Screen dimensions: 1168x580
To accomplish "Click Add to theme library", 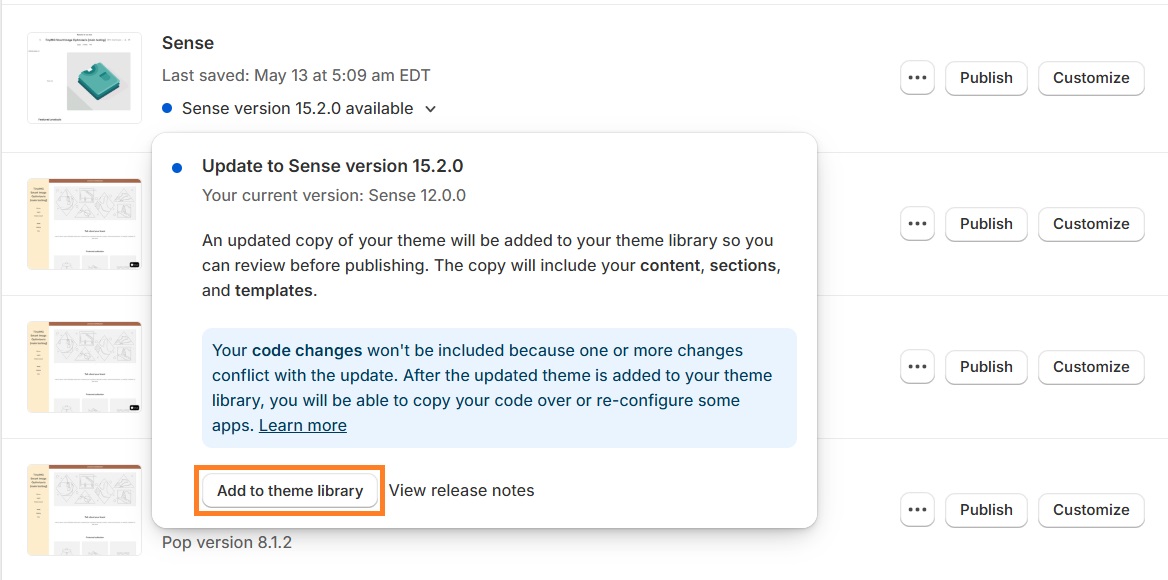I will (289, 490).
